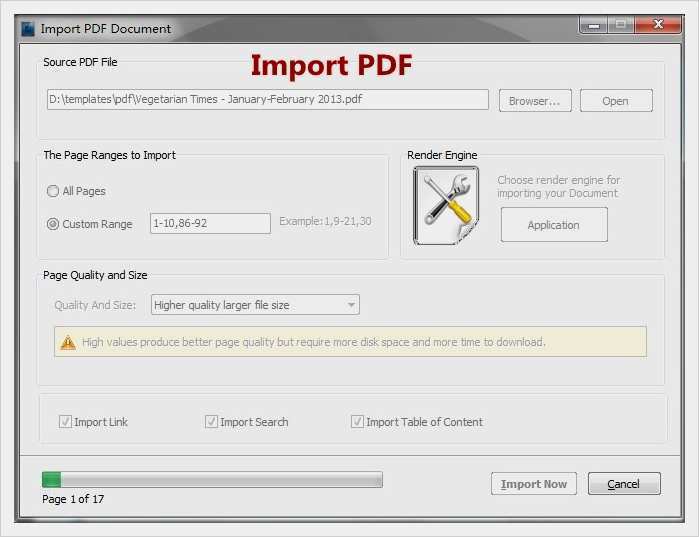Click 'The Page Ranges to Import' label
The image size is (699, 537).
110,155
